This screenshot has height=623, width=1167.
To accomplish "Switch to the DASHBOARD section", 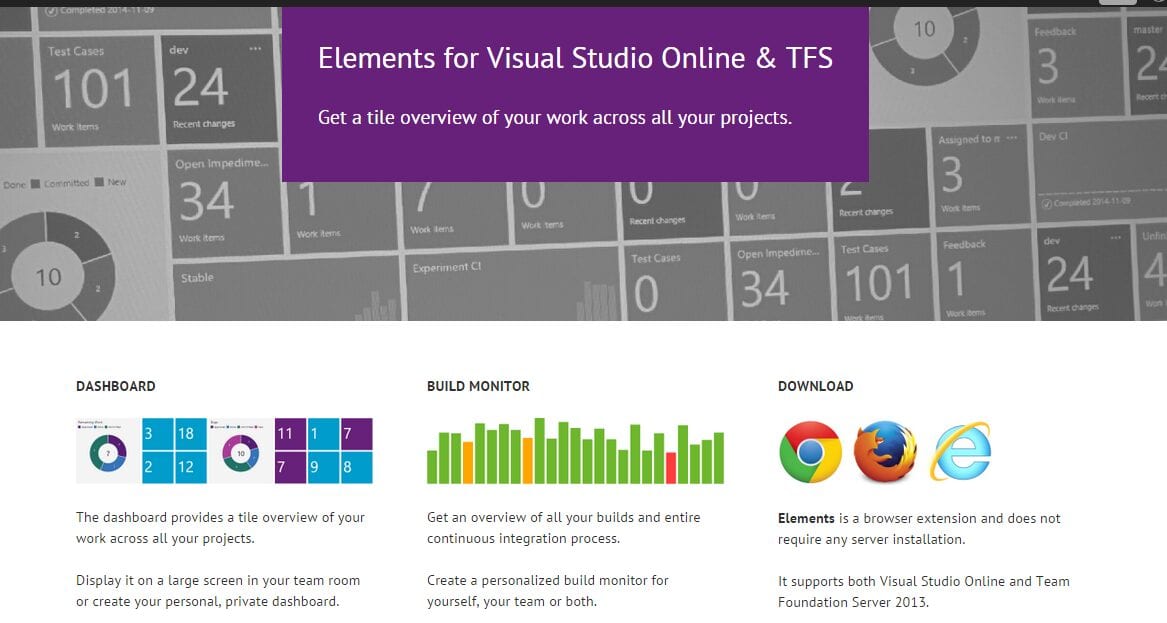I will coord(115,386).
